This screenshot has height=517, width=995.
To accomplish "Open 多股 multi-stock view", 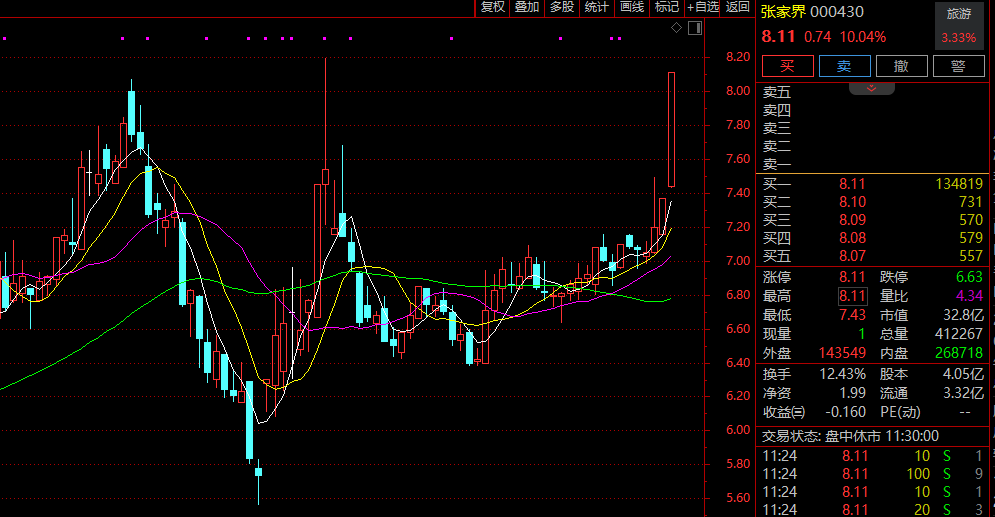I will [x=561, y=7].
